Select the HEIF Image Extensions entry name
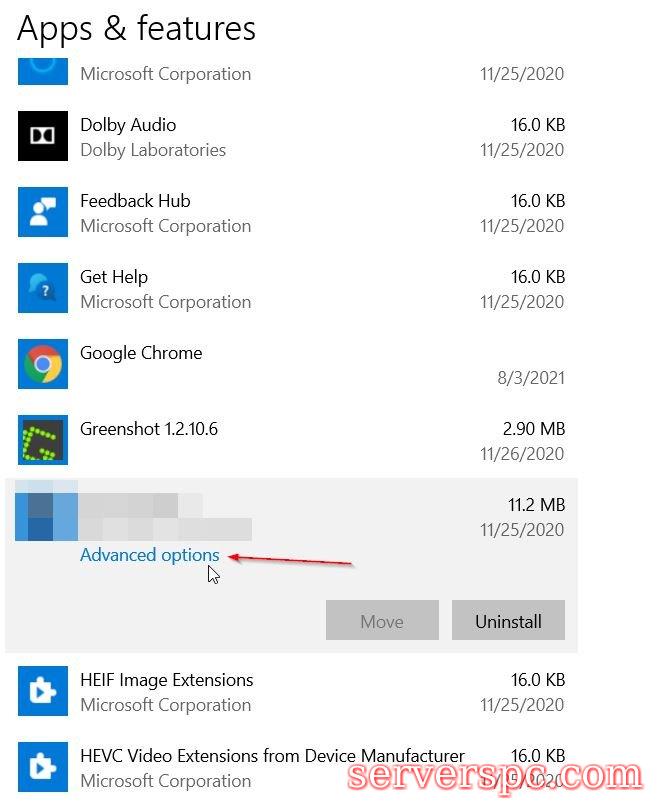Screen dimensions: 659x802 point(167,680)
